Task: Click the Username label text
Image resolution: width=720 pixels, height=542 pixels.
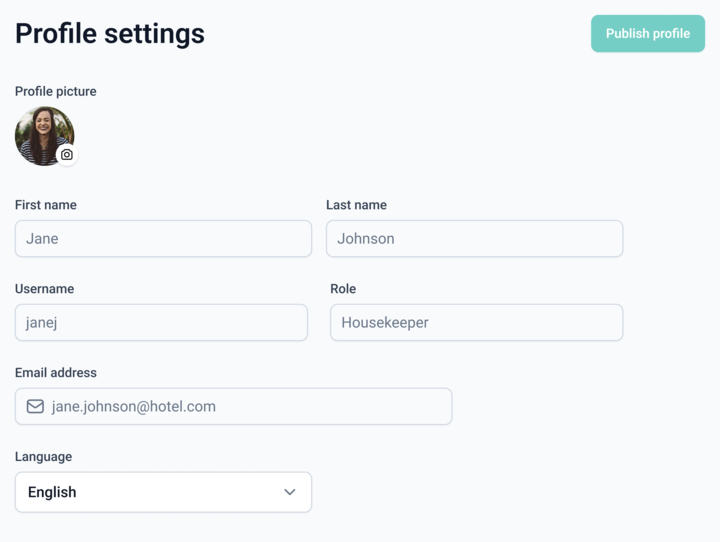Action: click(x=44, y=289)
